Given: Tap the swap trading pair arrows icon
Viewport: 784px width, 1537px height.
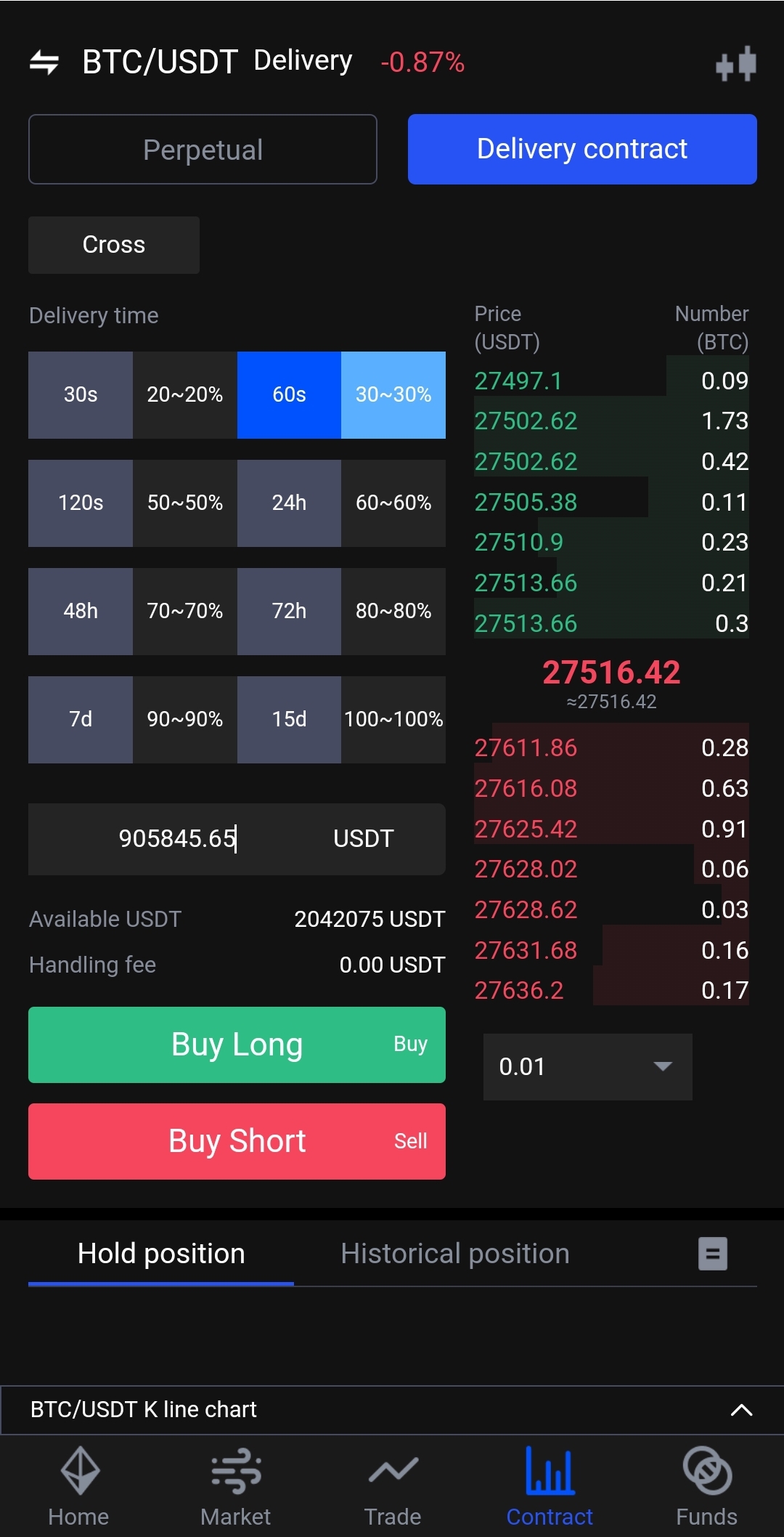Looking at the screenshot, I should pos(44,62).
